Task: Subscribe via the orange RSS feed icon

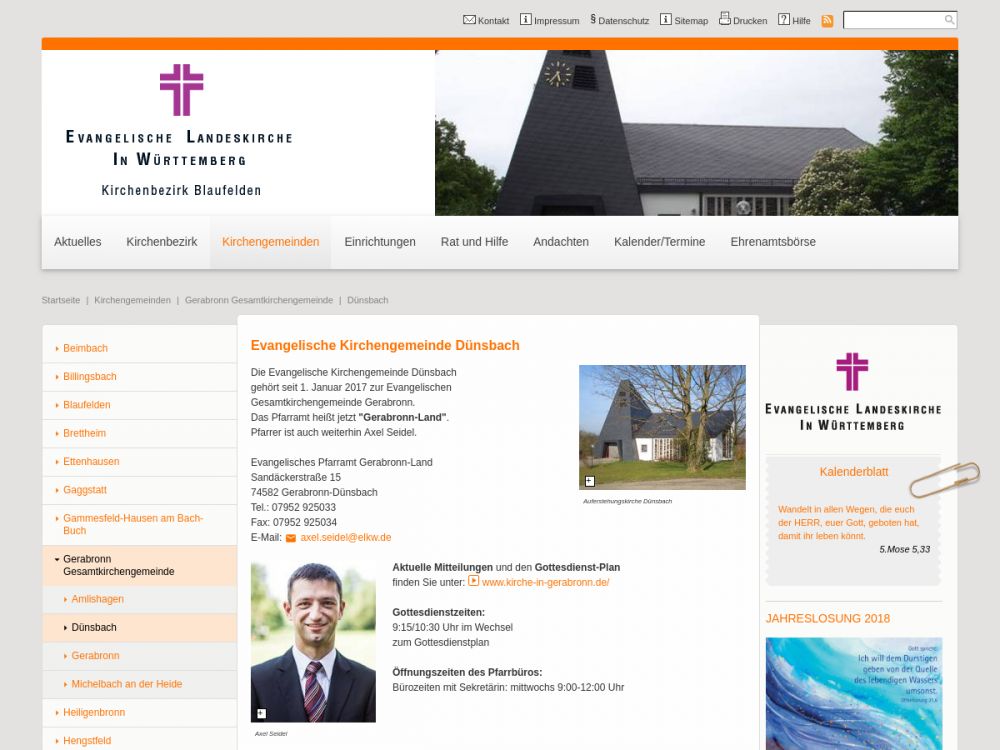Action: 827,21
